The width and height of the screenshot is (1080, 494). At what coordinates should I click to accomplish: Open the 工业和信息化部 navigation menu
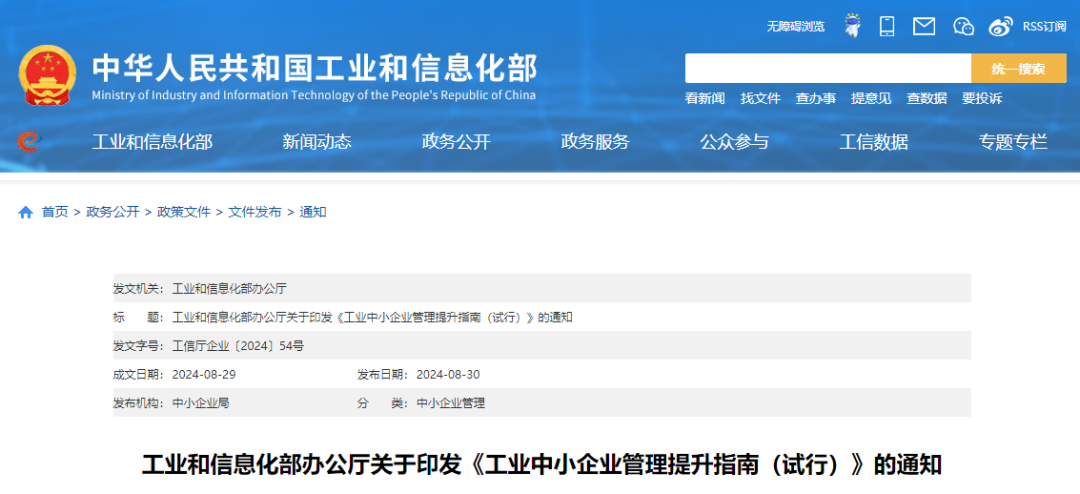tap(152, 142)
